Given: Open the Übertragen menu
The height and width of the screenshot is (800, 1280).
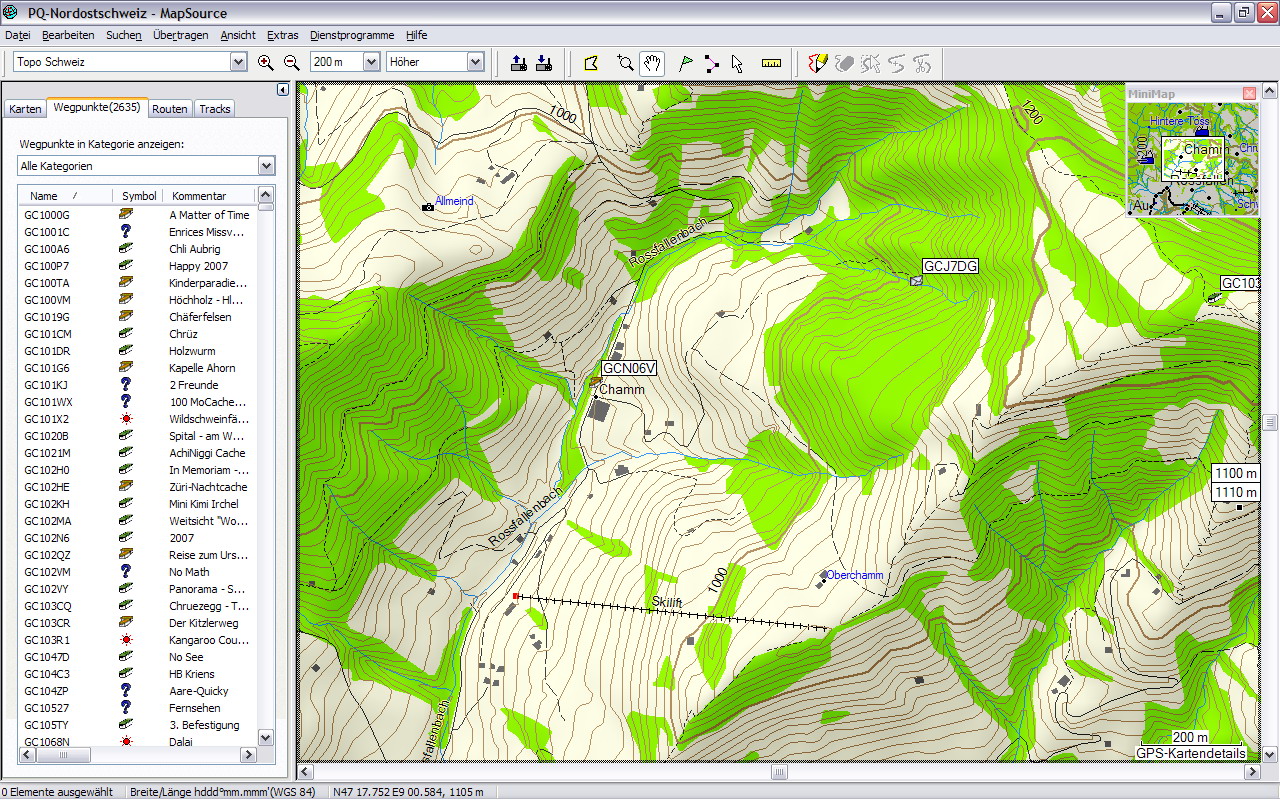Looking at the screenshot, I should [x=181, y=35].
